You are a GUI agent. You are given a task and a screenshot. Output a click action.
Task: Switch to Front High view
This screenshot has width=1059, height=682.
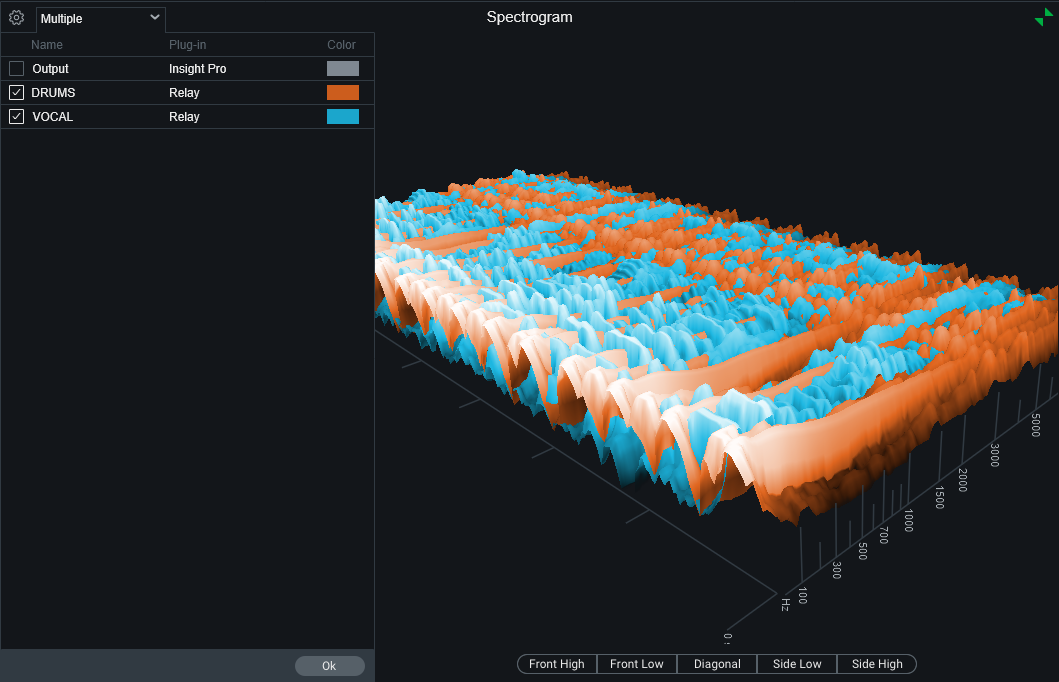(x=557, y=664)
